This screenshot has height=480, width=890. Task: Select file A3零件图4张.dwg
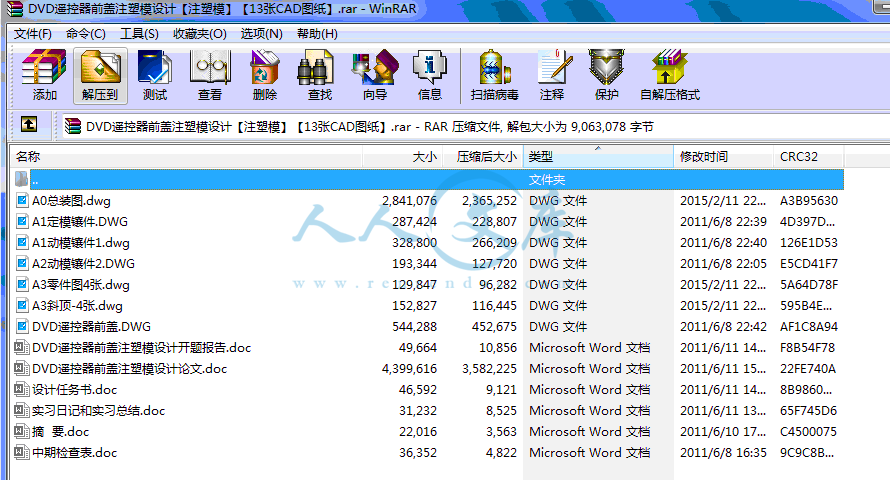(81, 285)
